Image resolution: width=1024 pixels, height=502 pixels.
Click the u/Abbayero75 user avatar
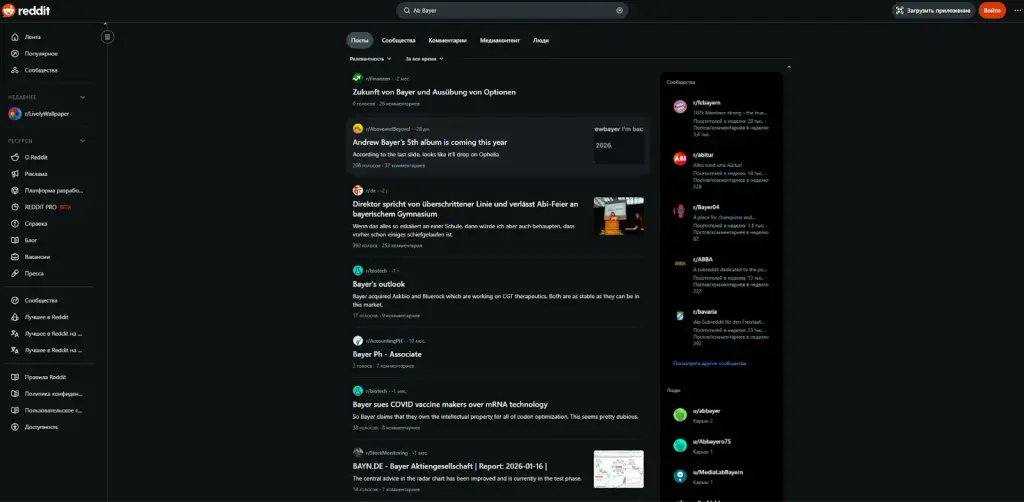[x=680, y=445]
